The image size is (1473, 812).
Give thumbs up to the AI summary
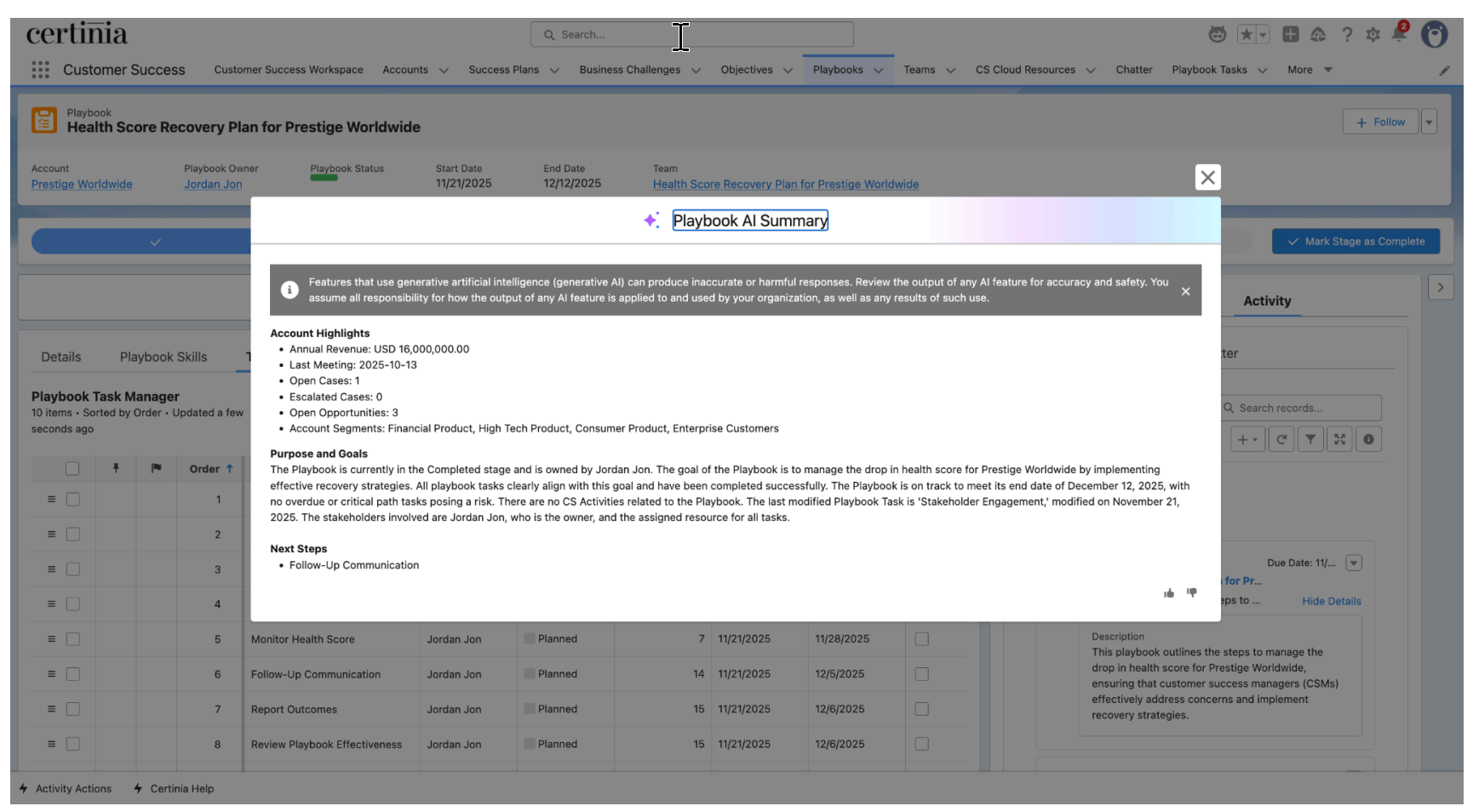tap(1169, 593)
